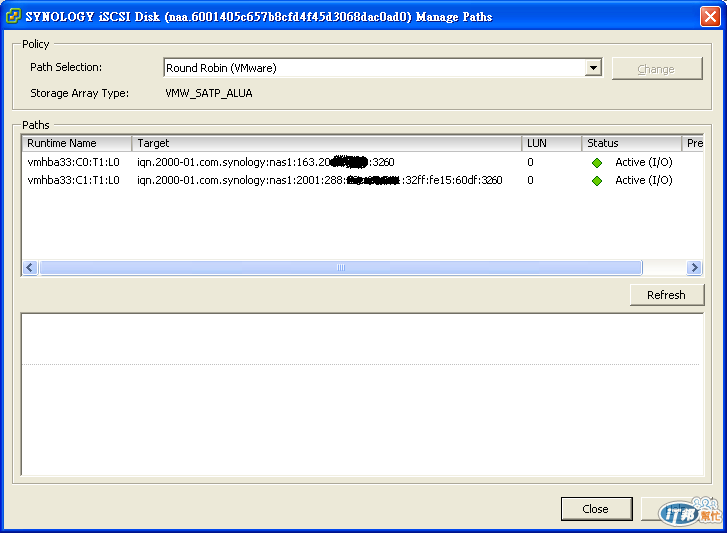The image size is (727, 533).
Task: Click LUN value 0 of C0 path
Action: (530, 162)
